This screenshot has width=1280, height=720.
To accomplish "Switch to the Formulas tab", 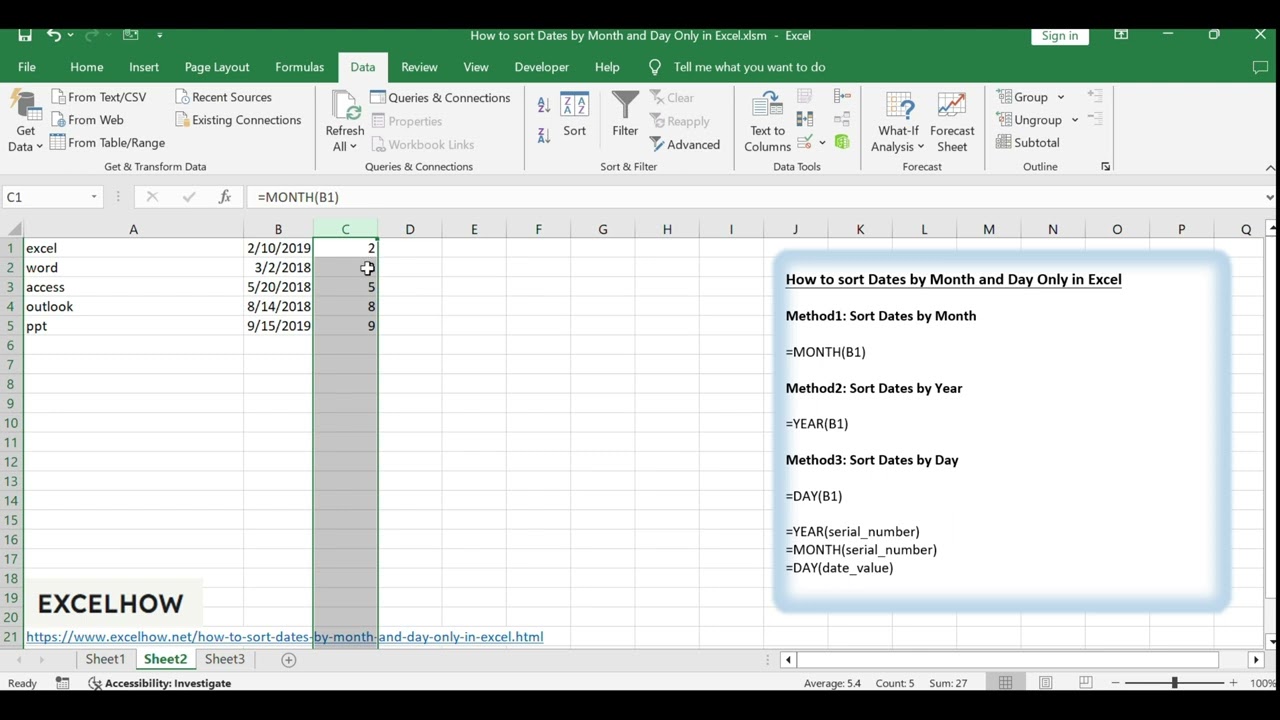I will pyautogui.click(x=299, y=67).
